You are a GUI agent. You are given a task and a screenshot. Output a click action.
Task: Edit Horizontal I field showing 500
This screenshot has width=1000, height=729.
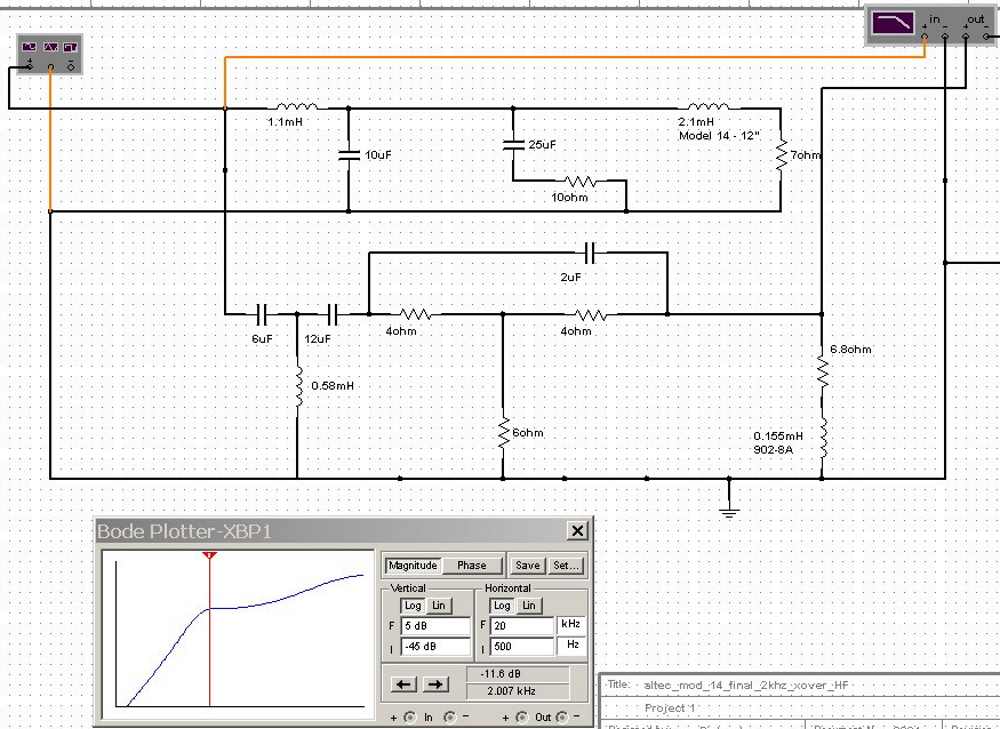tap(522, 646)
